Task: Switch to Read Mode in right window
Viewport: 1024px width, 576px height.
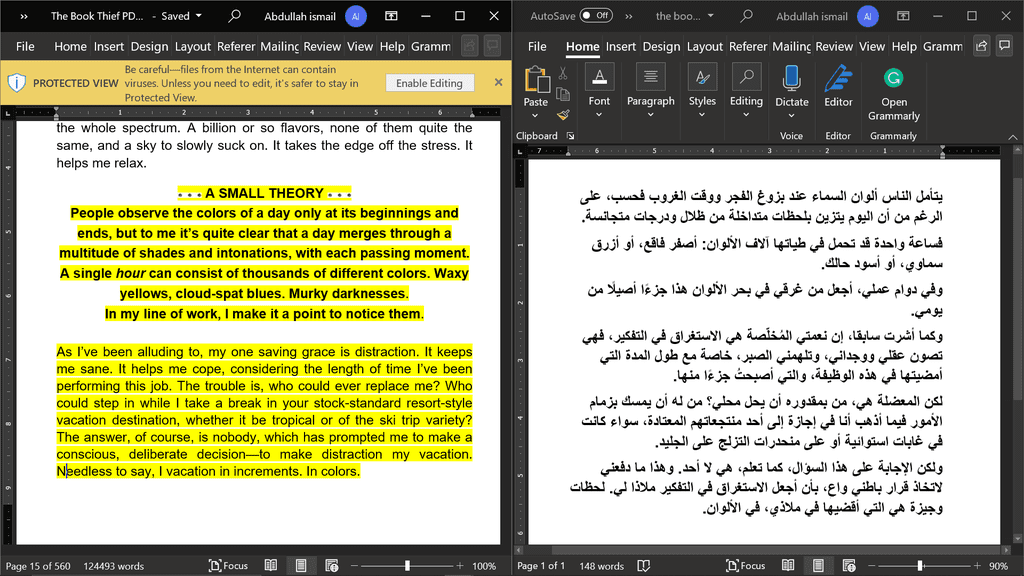Action: (788, 566)
